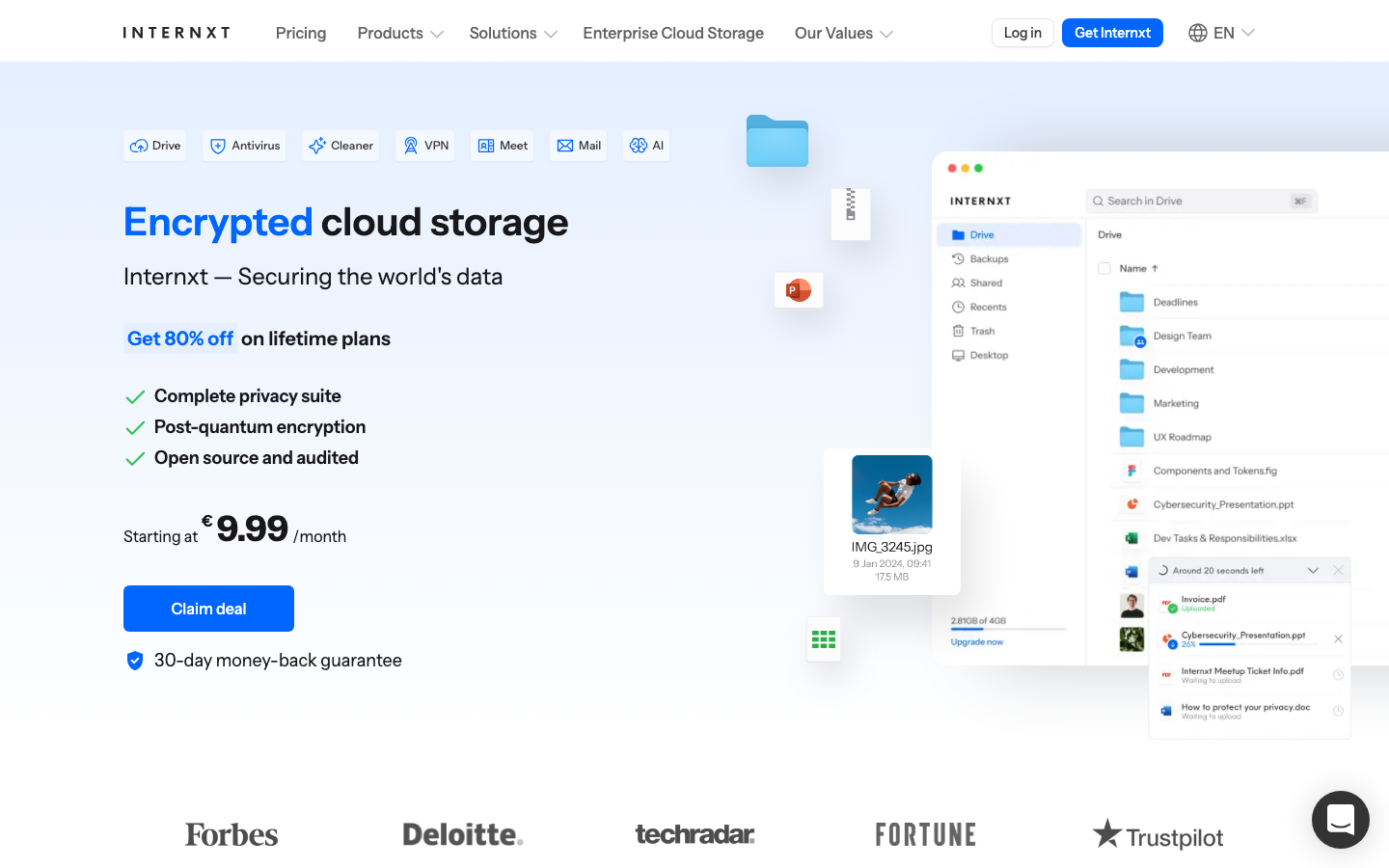Click the Upgrade now link
The height and width of the screenshot is (868, 1389).
[x=977, y=642]
